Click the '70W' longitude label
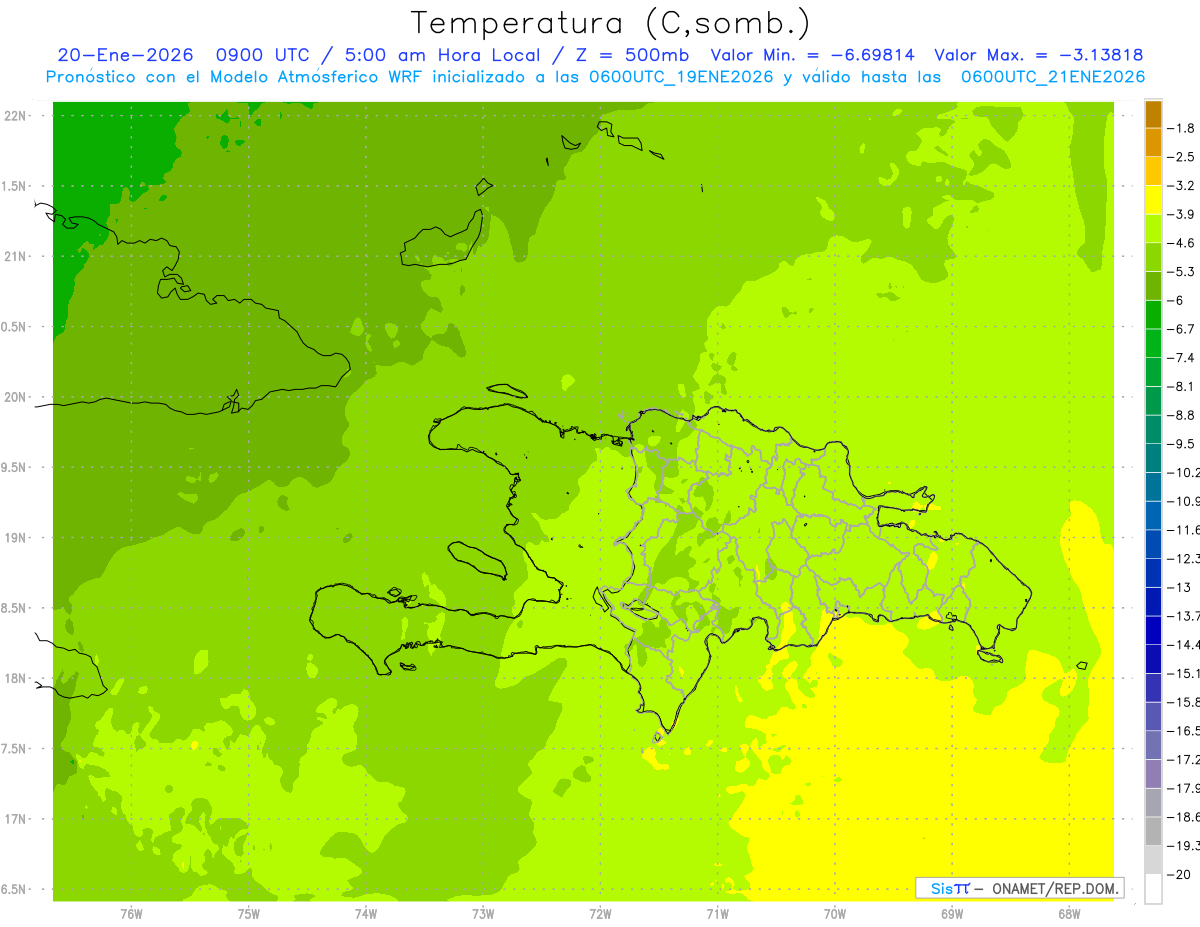The width and height of the screenshot is (1200, 927). coord(835,913)
